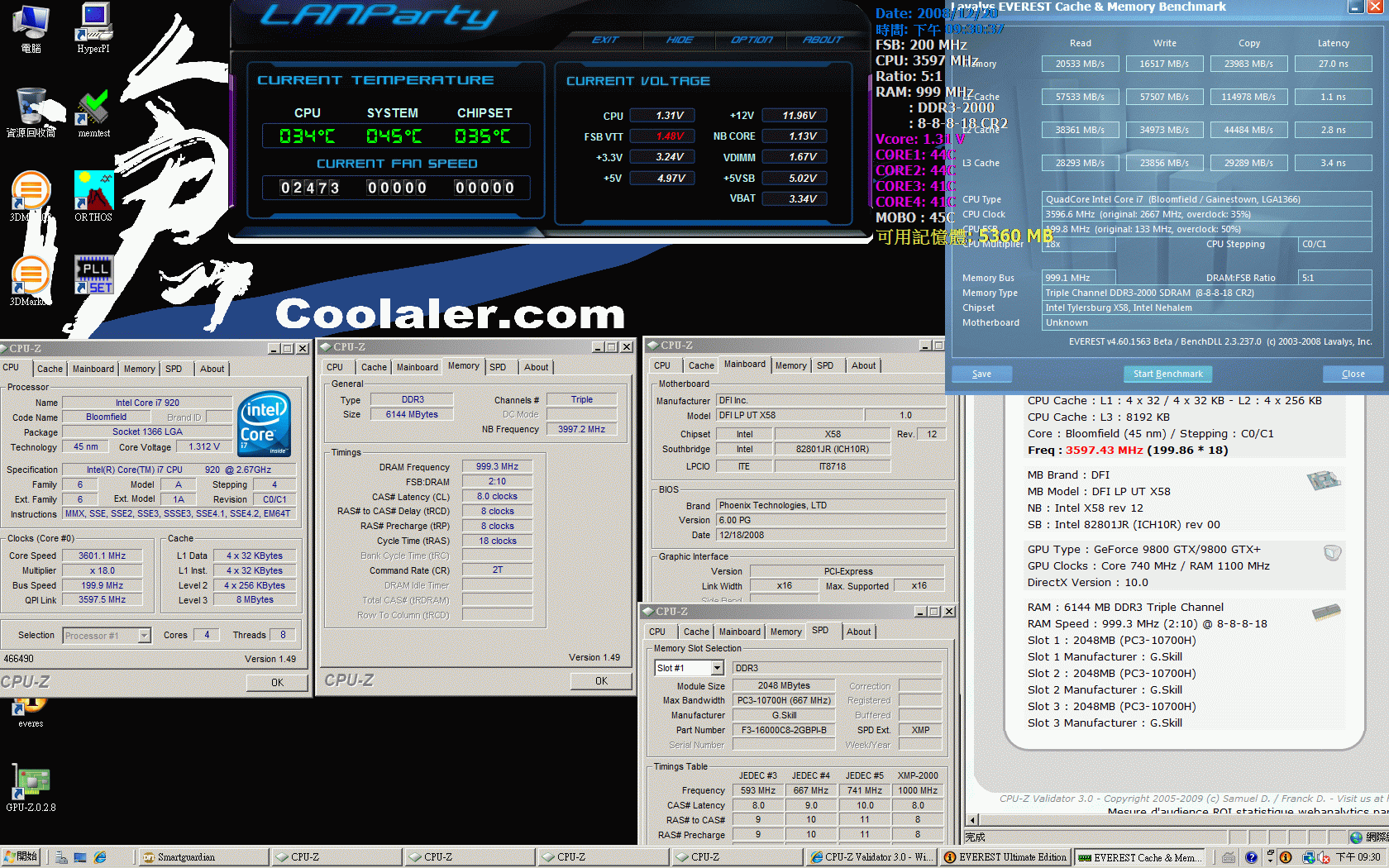The width and height of the screenshot is (1389, 868).
Task: Click the network icon in the system tray
Action: (x=1308, y=857)
